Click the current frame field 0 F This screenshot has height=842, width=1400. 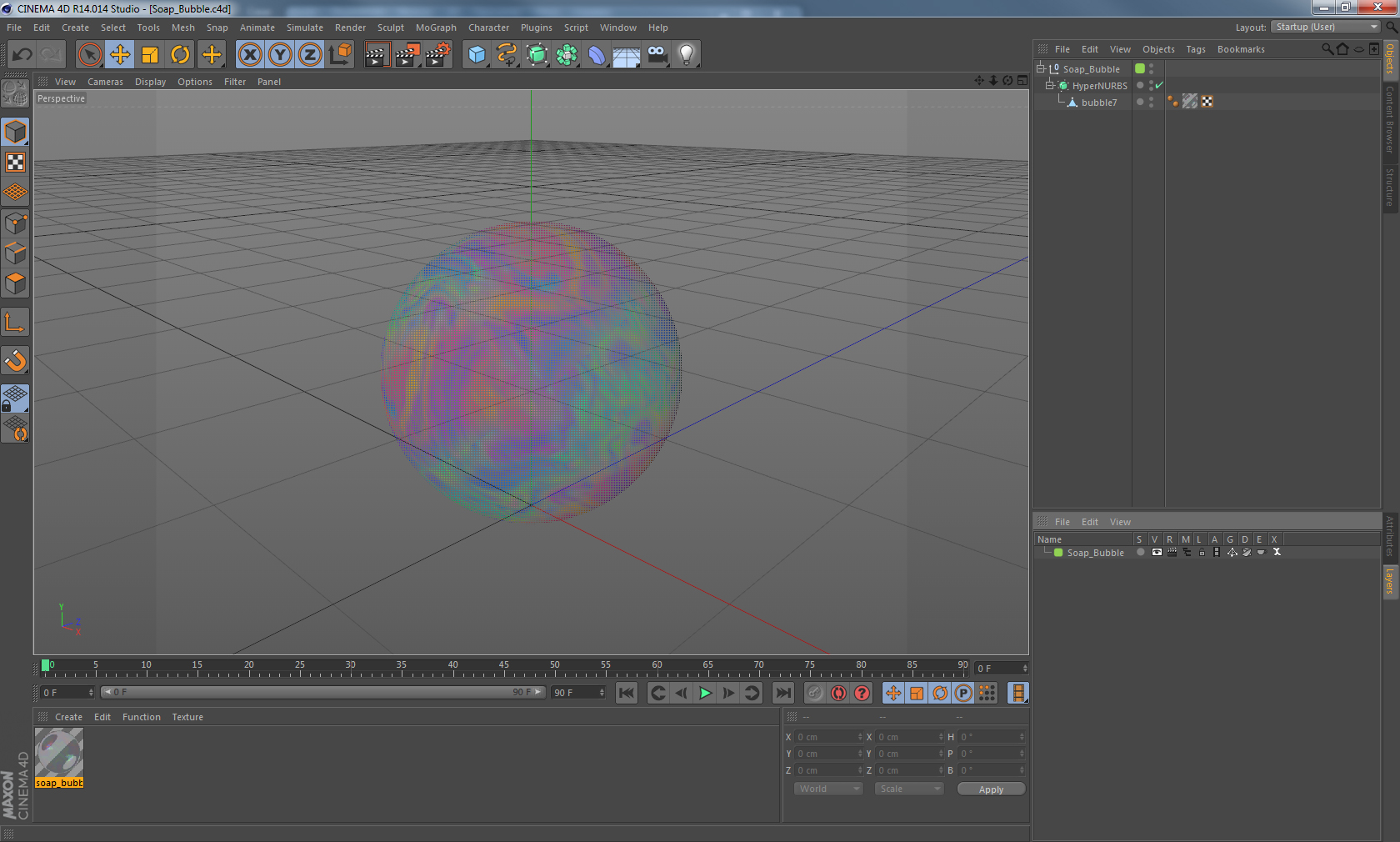click(68, 693)
